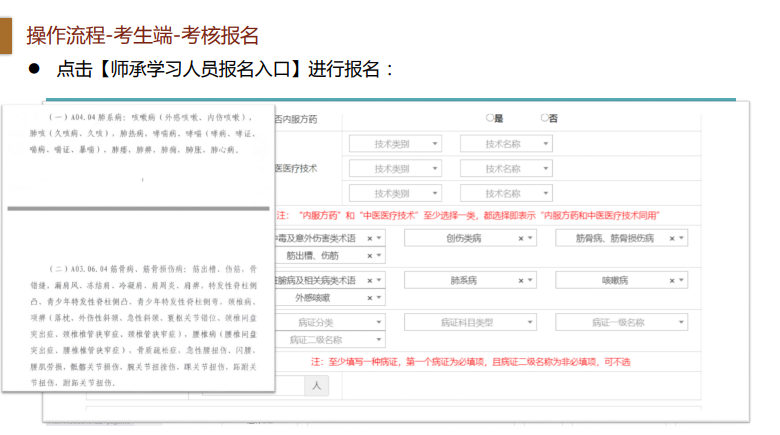
Task: Expand the 病证分类 dropdown
Action: tap(328, 322)
